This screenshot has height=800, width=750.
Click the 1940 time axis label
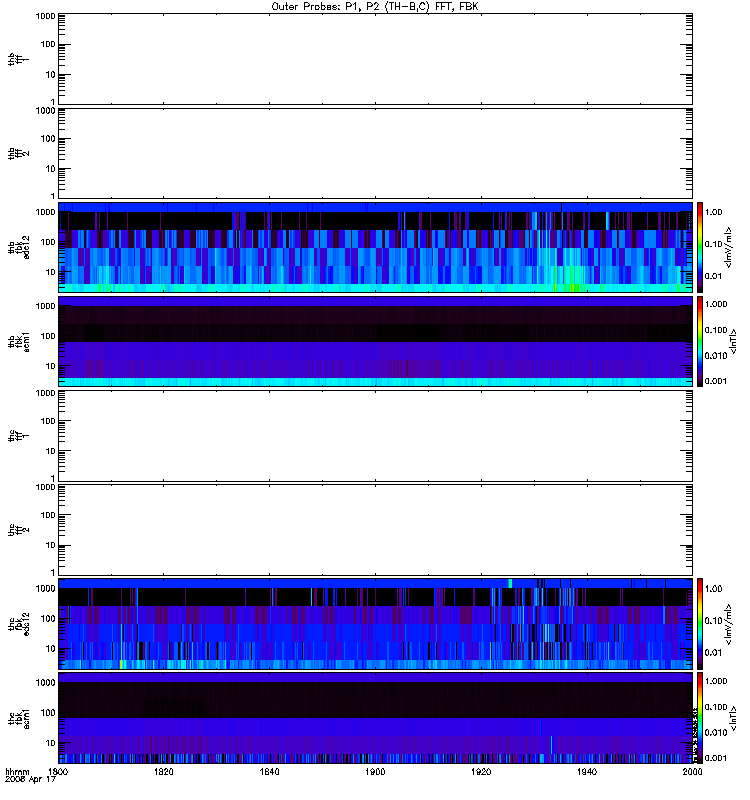click(587, 771)
